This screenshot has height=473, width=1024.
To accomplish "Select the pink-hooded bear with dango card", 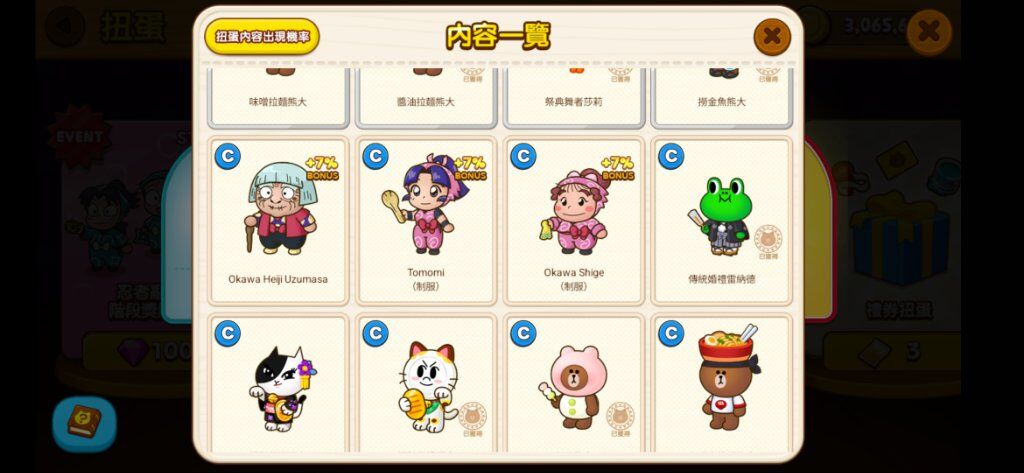I will click(x=574, y=383).
